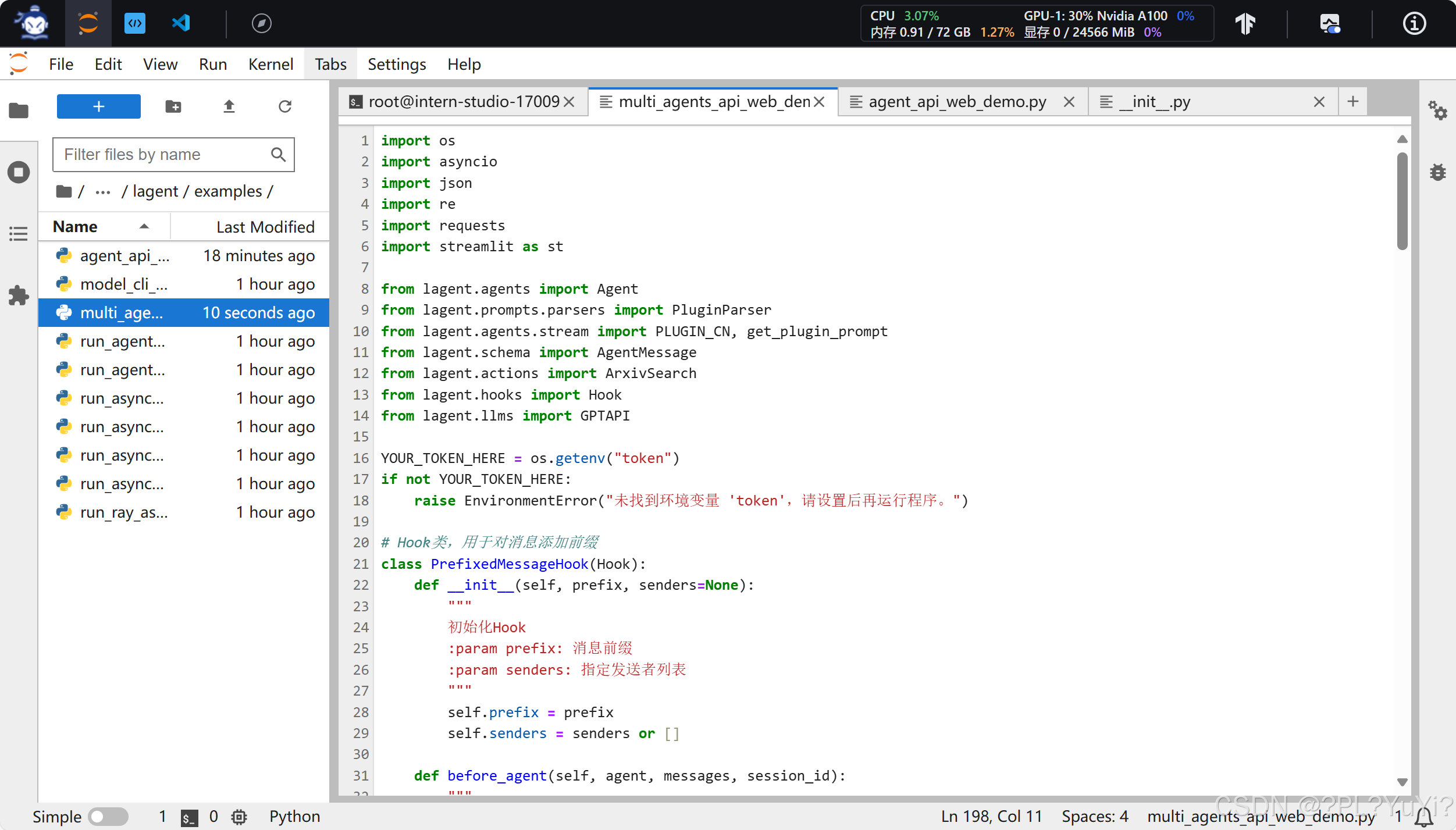Click the blue new launcher button
The height and width of the screenshot is (830, 1456).
click(x=98, y=106)
